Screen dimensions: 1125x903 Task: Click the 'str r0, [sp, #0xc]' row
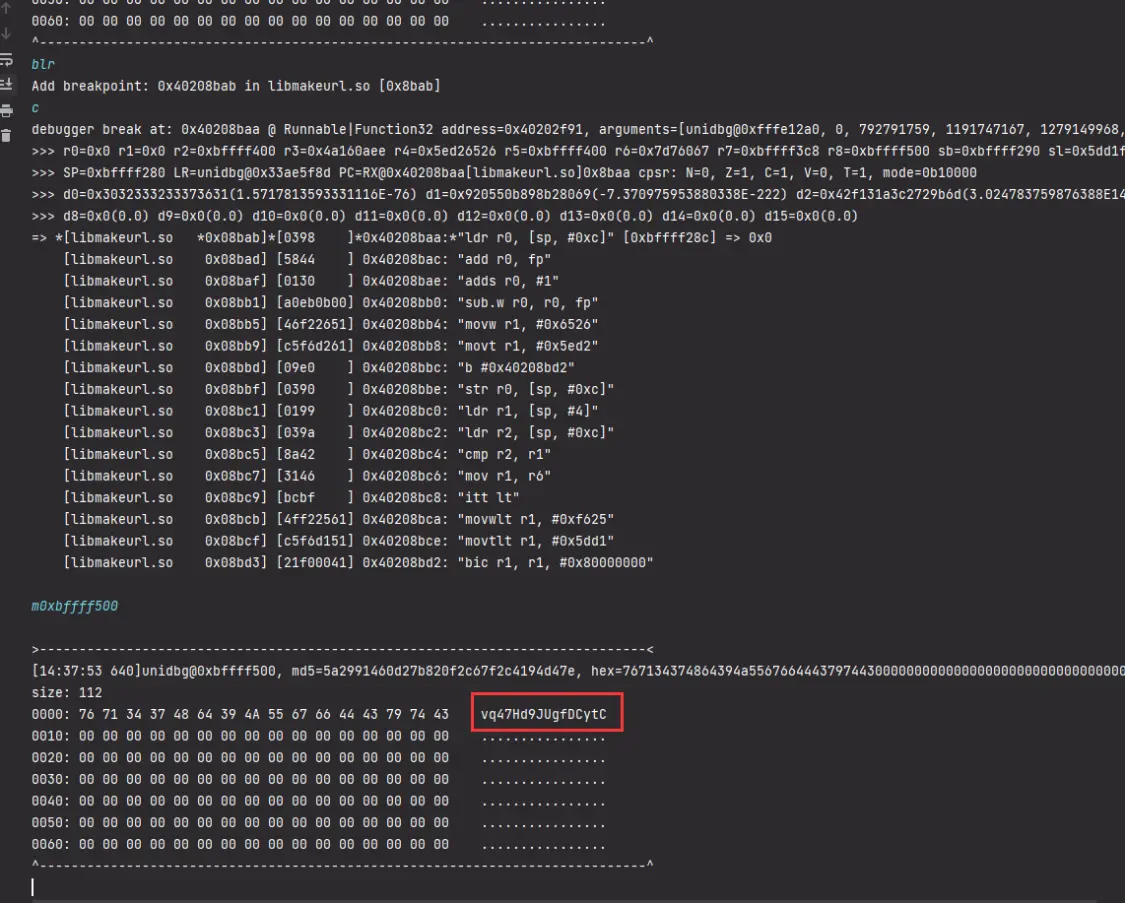click(339, 389)
